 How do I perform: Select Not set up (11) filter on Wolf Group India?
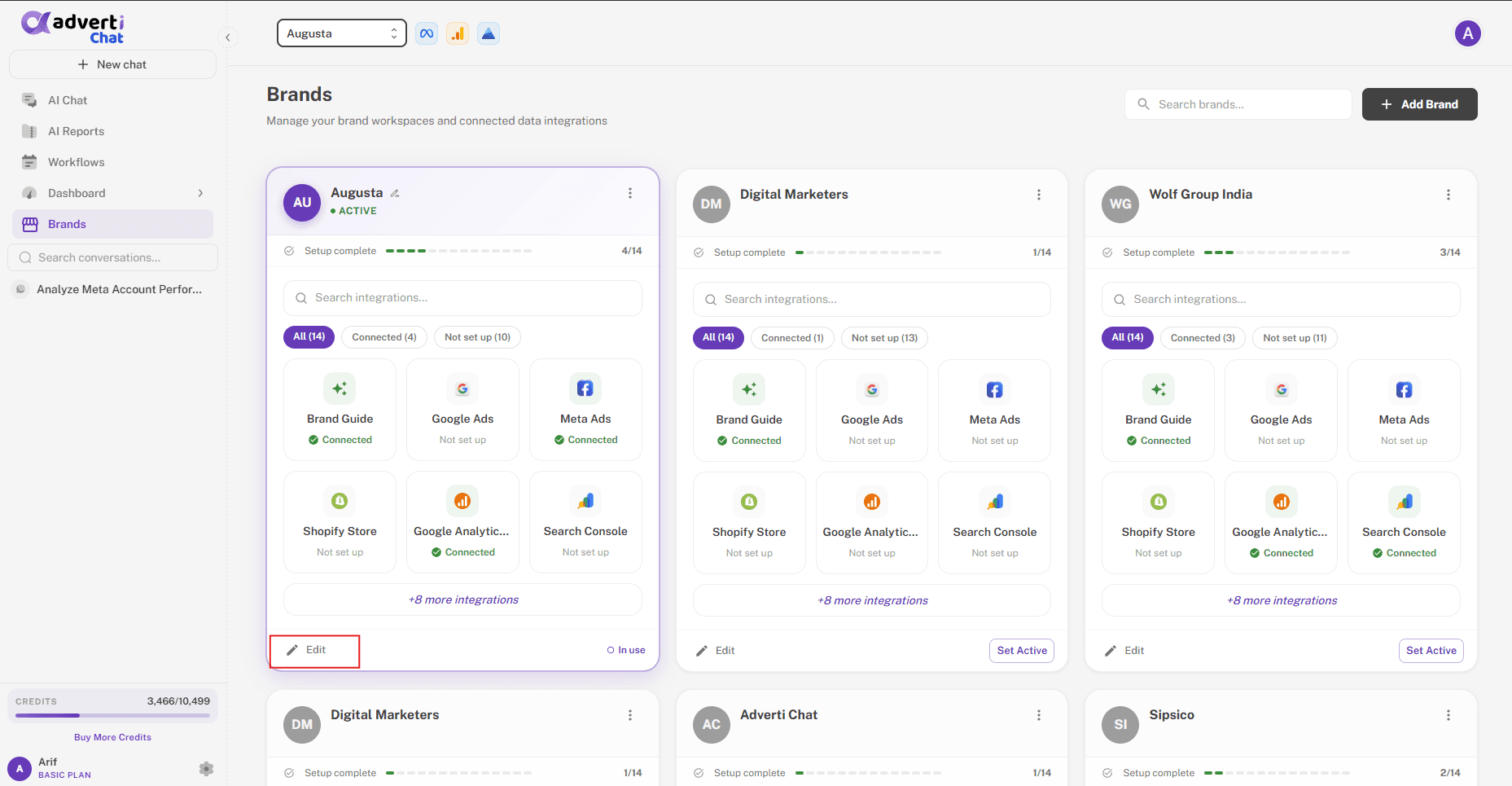click(1295, 338)
